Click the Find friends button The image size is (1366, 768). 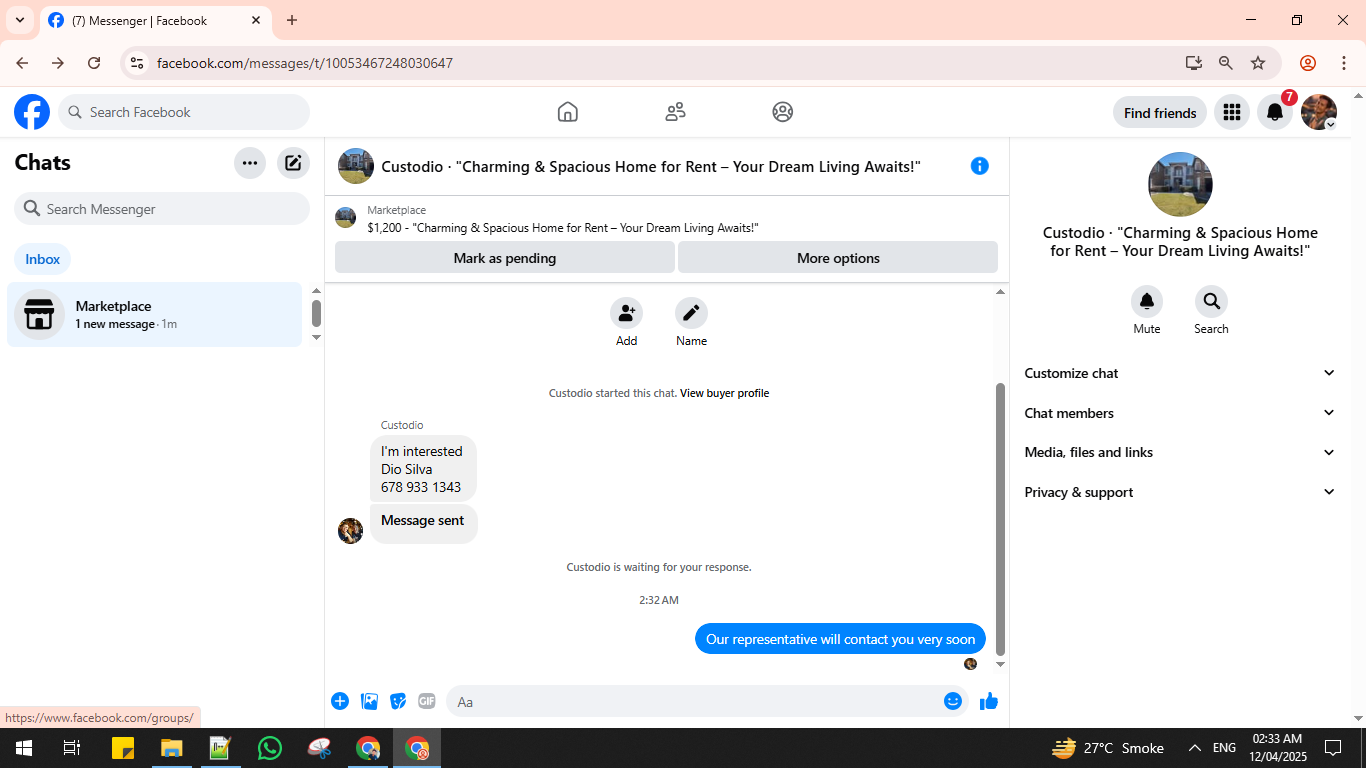pyautogui.click(x=1160, y=113)
